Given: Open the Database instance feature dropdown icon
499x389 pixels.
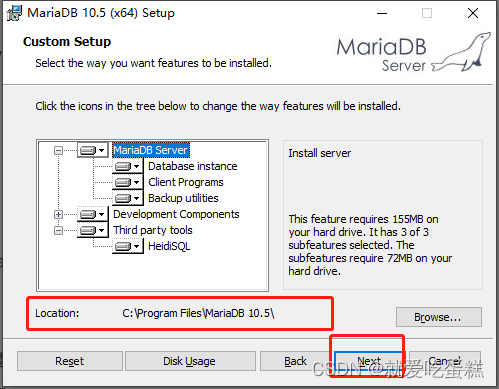Looking at the screenshot, I should (128, 166).
